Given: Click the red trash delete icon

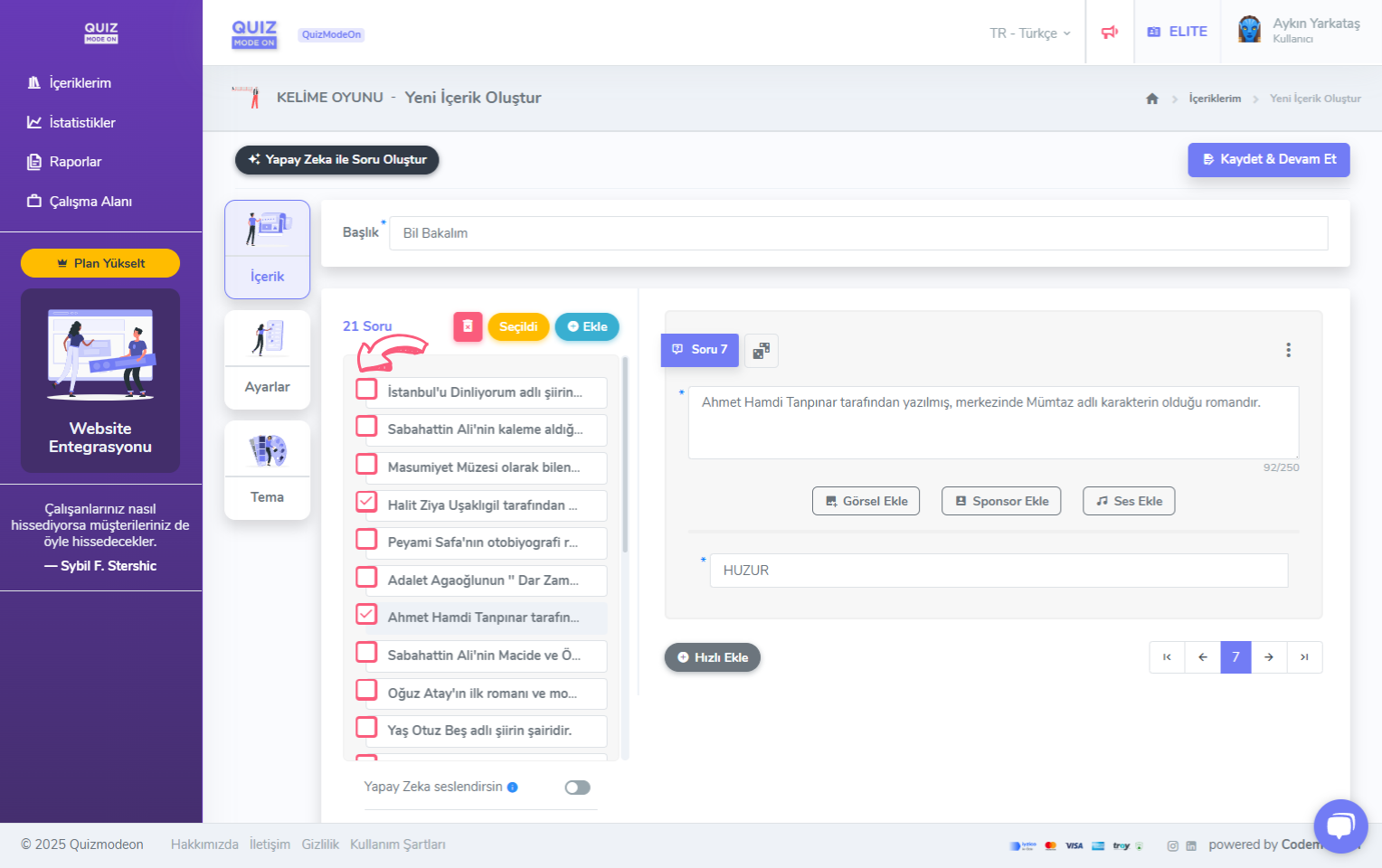Looking at the screenshot, I should click(468, 326).
